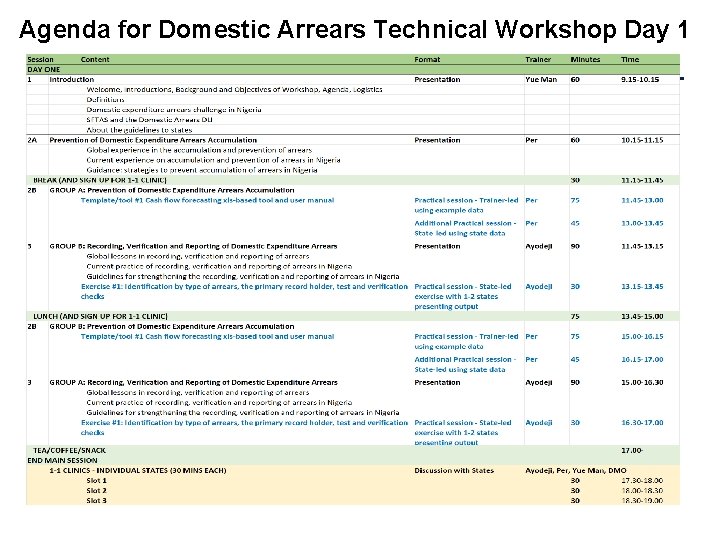Viewport: 720px width, 540px height.
Task: Select the END MAIN SESSION label
Action: pos(62,461)
